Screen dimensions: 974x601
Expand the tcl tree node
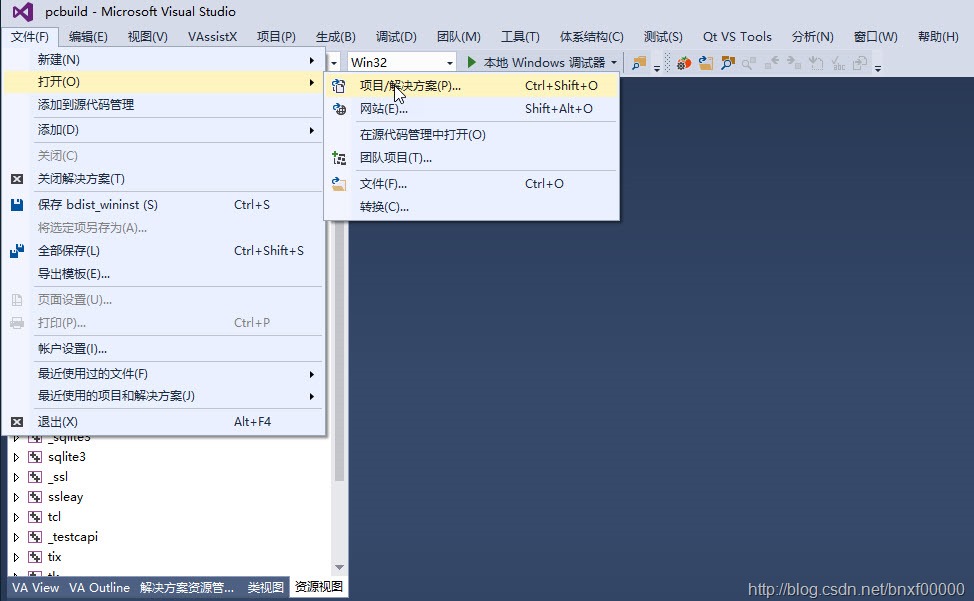click(16, 517)
